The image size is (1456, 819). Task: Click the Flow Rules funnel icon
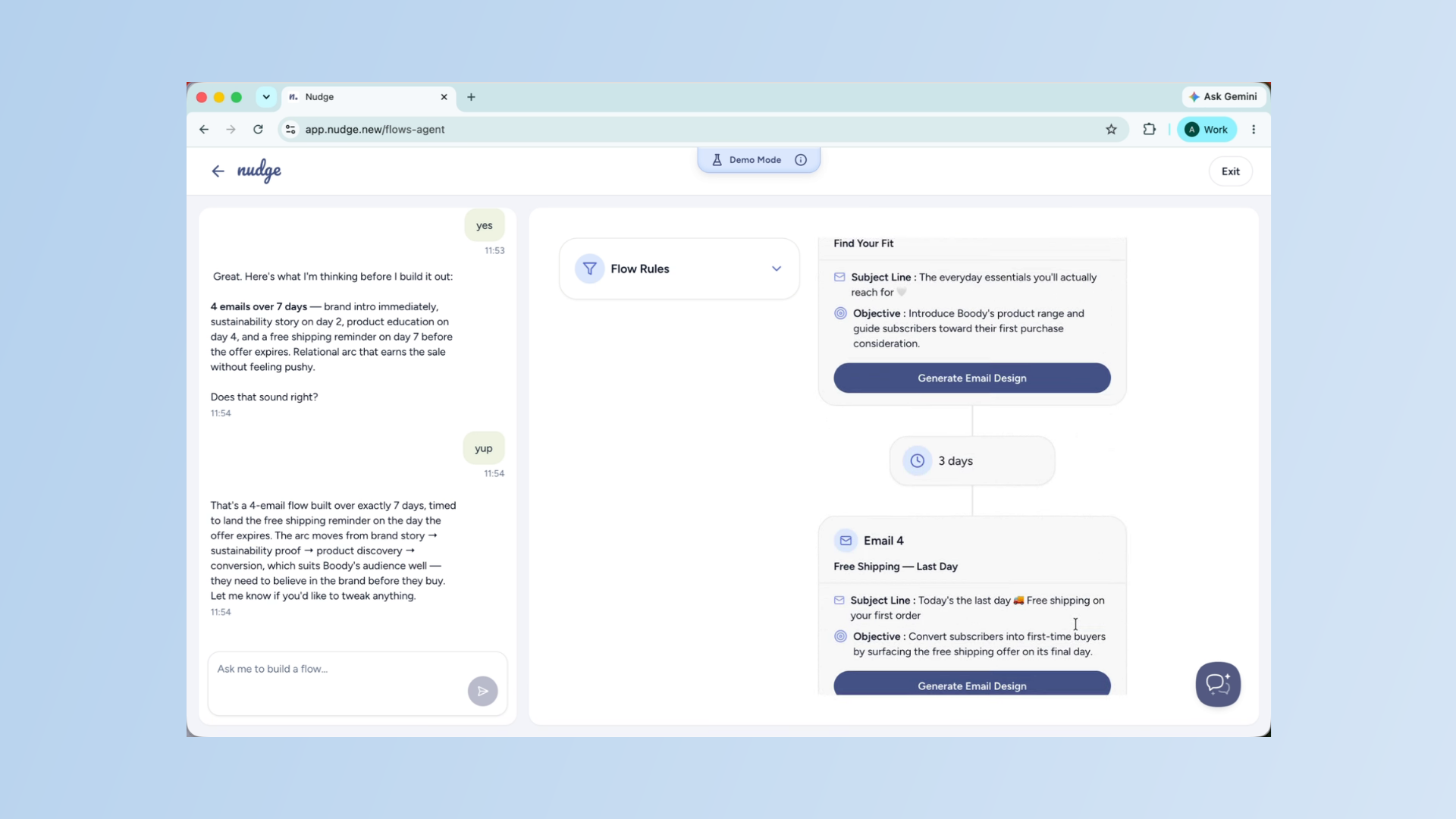(589, 268)
